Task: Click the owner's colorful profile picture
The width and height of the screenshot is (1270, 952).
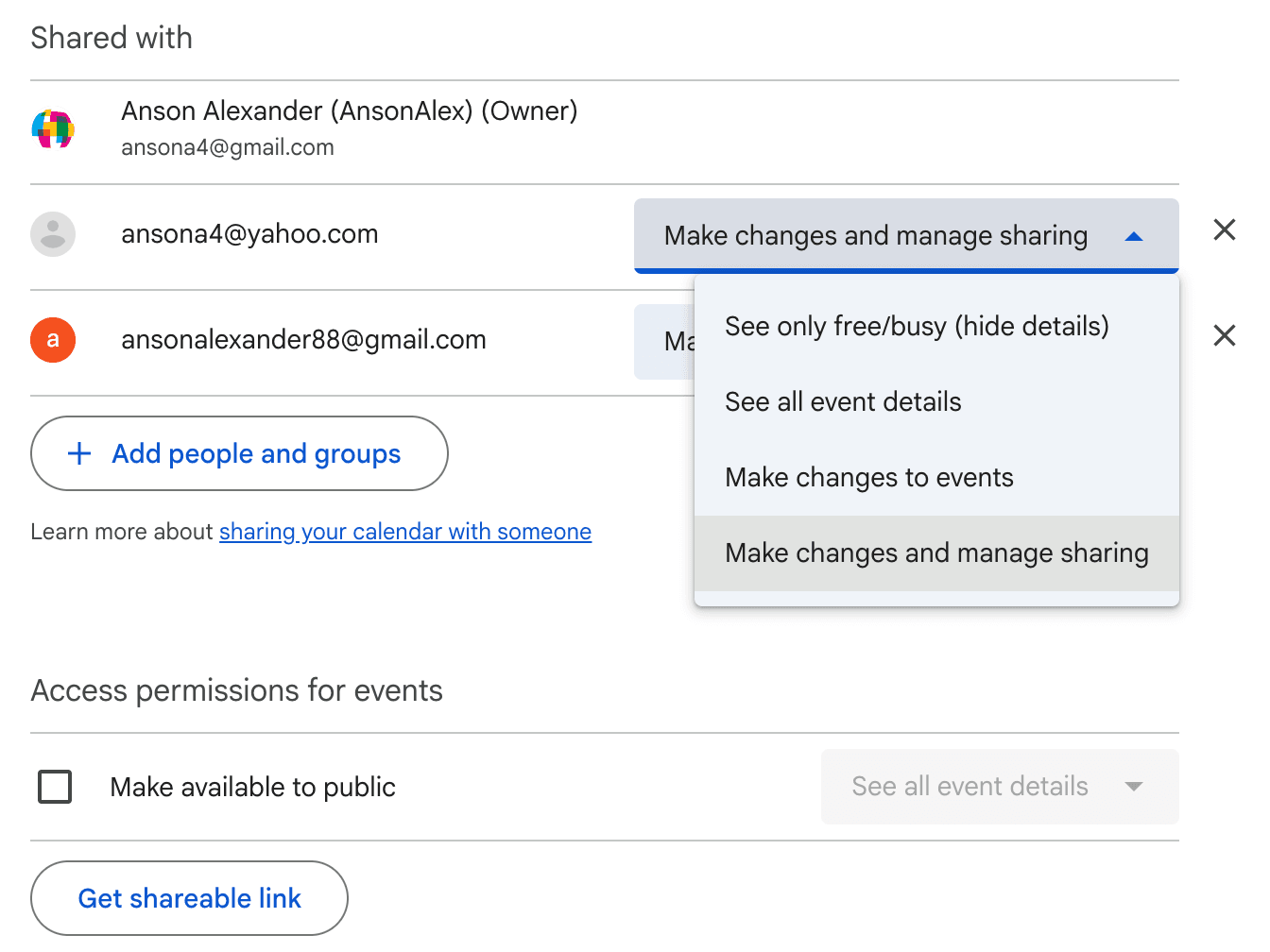Action: tap(54, 129)
